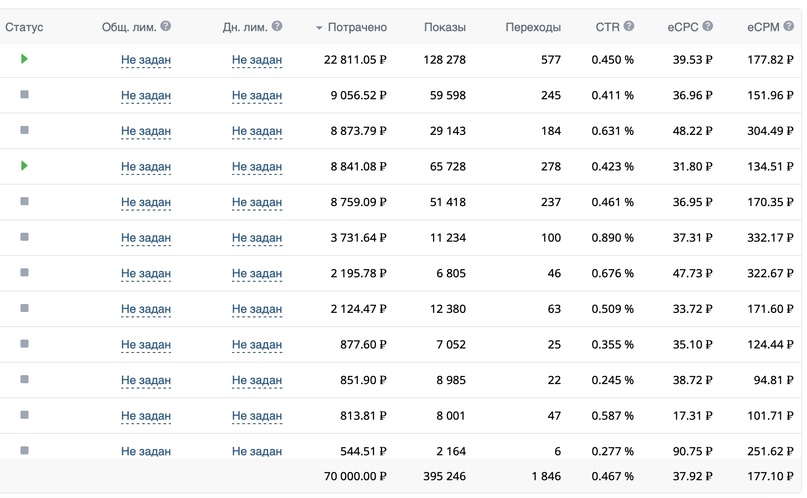Click daily limit 'Не задан' in 851.90 ₽ row
The image size is (807, 498).
(x=257, y=380)
